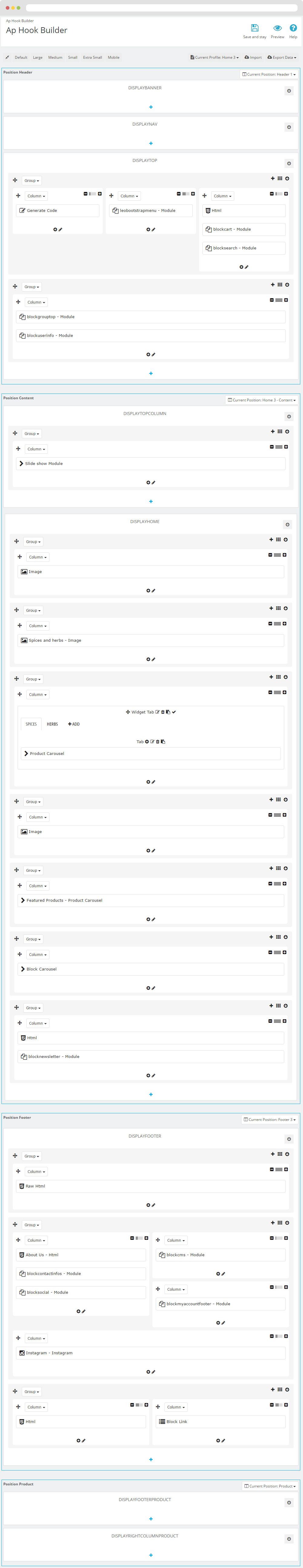Open the Current Profile: Home 3 dropdown
Screen dimensions: 303x1568
pos(215,57)
